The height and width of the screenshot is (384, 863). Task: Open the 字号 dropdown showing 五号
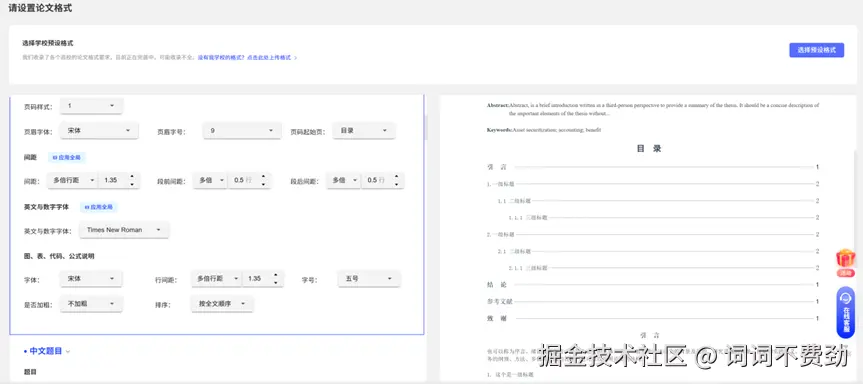[x=369, y=279]
